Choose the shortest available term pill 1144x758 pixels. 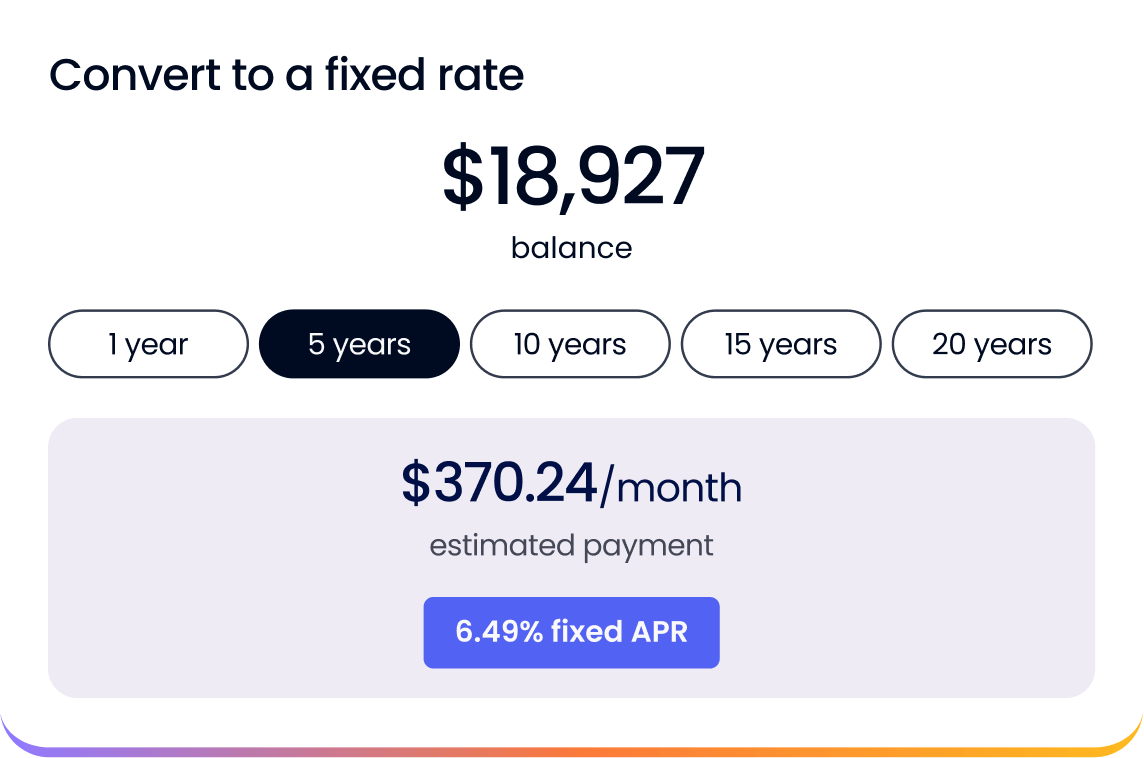coord(148,344)
